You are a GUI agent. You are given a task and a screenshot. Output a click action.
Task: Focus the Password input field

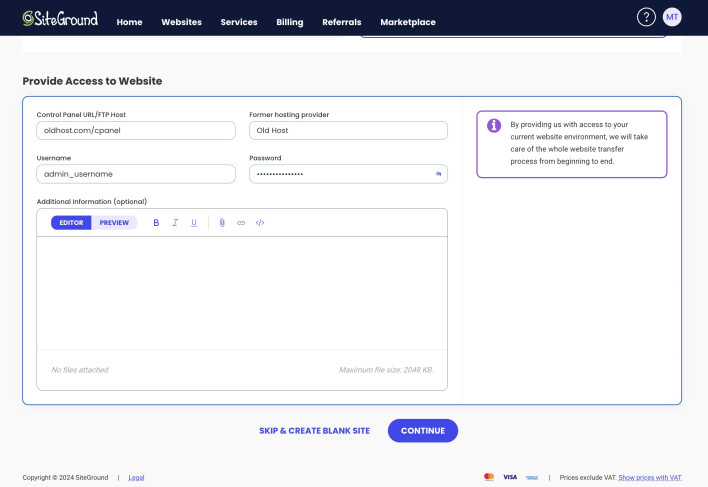(x=348, y=174)
